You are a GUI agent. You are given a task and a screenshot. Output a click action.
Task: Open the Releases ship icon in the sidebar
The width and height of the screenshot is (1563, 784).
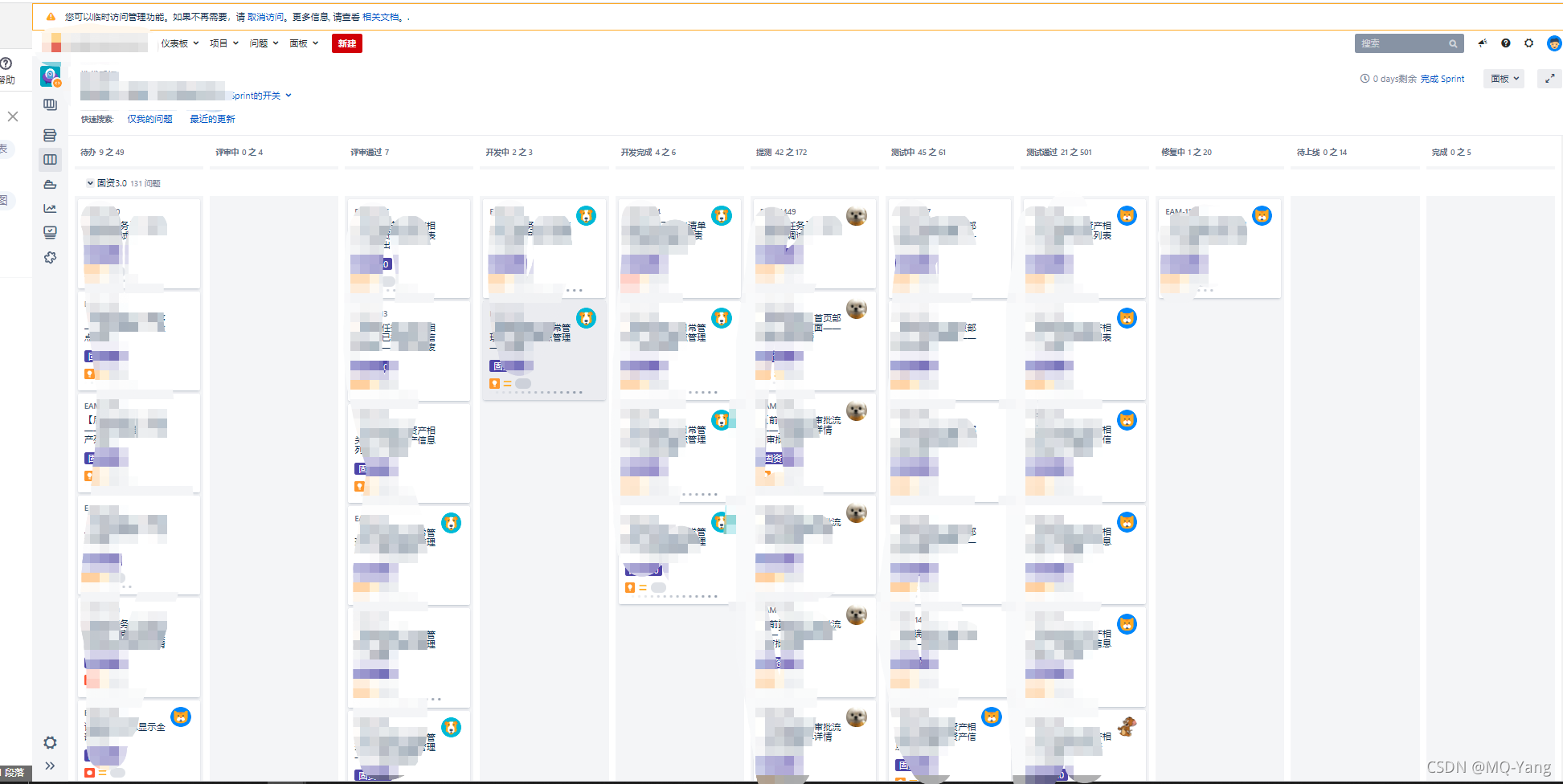[50, 185]
